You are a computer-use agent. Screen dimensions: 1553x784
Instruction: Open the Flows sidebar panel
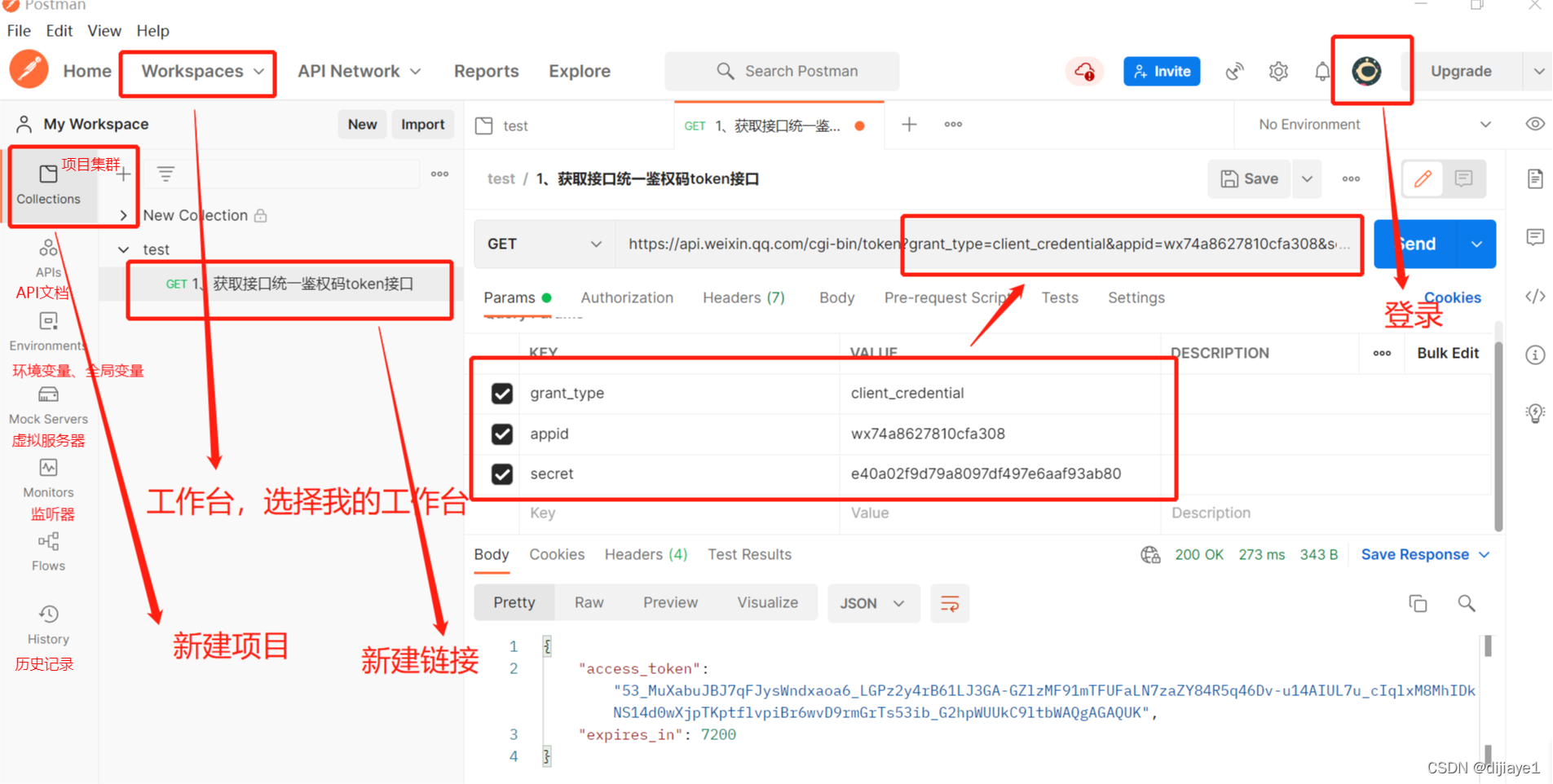pyautogui.click(x=48, y=553)
